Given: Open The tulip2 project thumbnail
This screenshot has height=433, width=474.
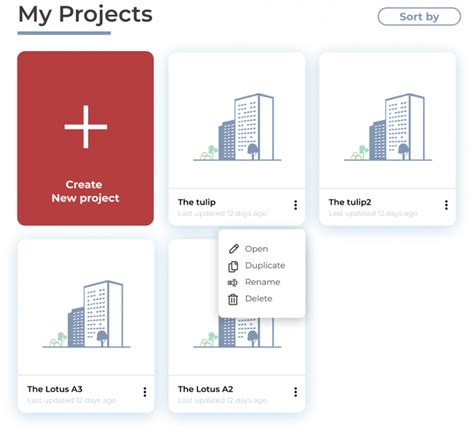Looking at the screenshot, I should coord(387,120).
